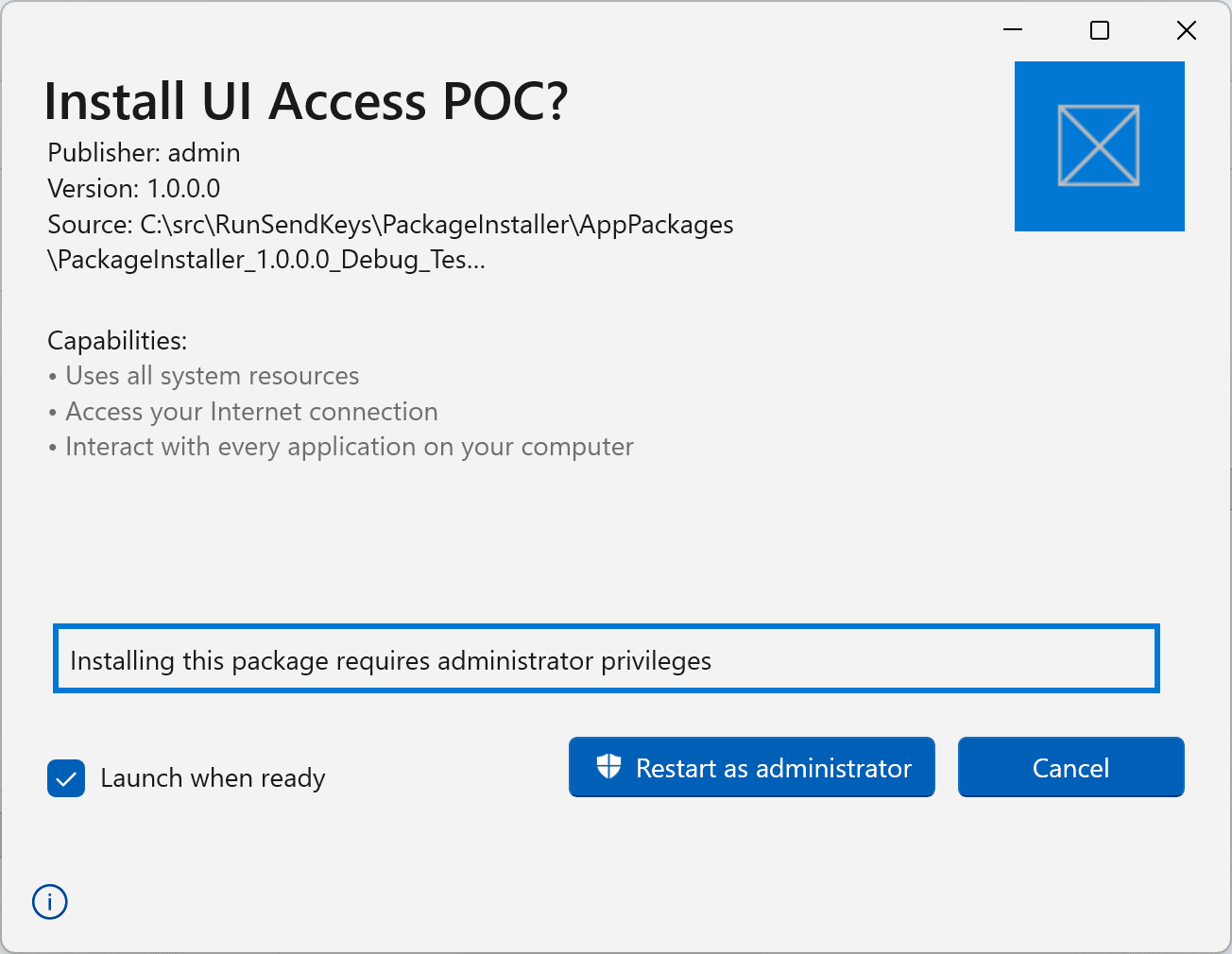The height and width of the screenshot is (954, 1232).
Task: Maximize the installer window
Action: tap(1100, 30)
